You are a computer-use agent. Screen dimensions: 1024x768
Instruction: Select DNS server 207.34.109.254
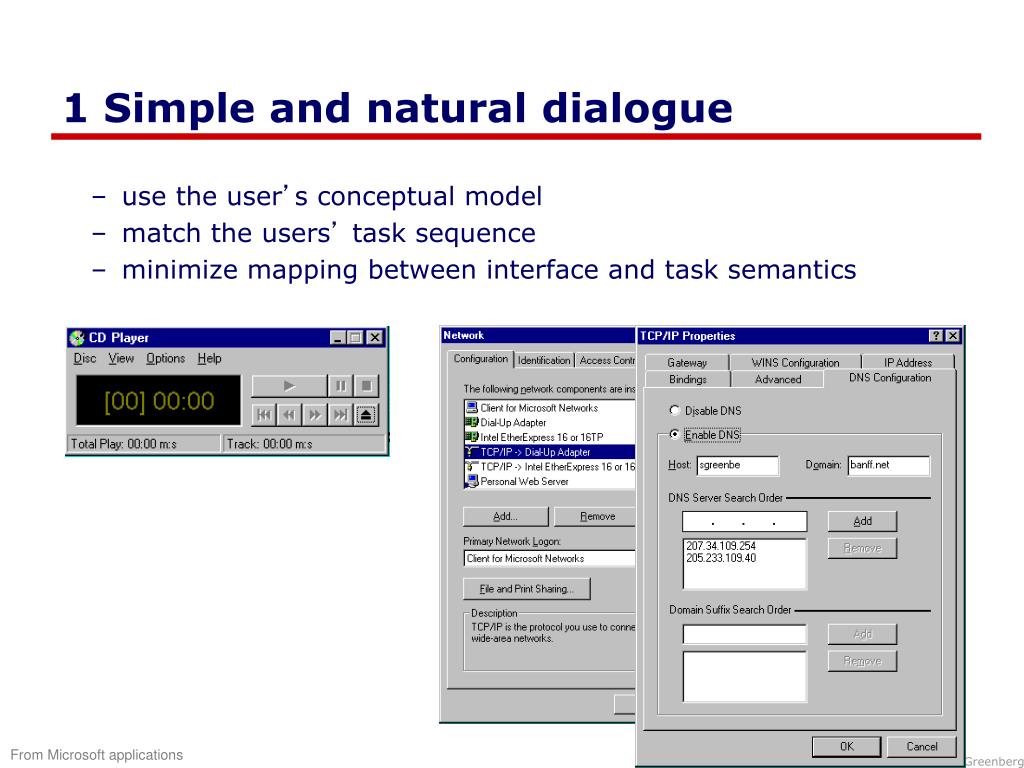[721, 546]
